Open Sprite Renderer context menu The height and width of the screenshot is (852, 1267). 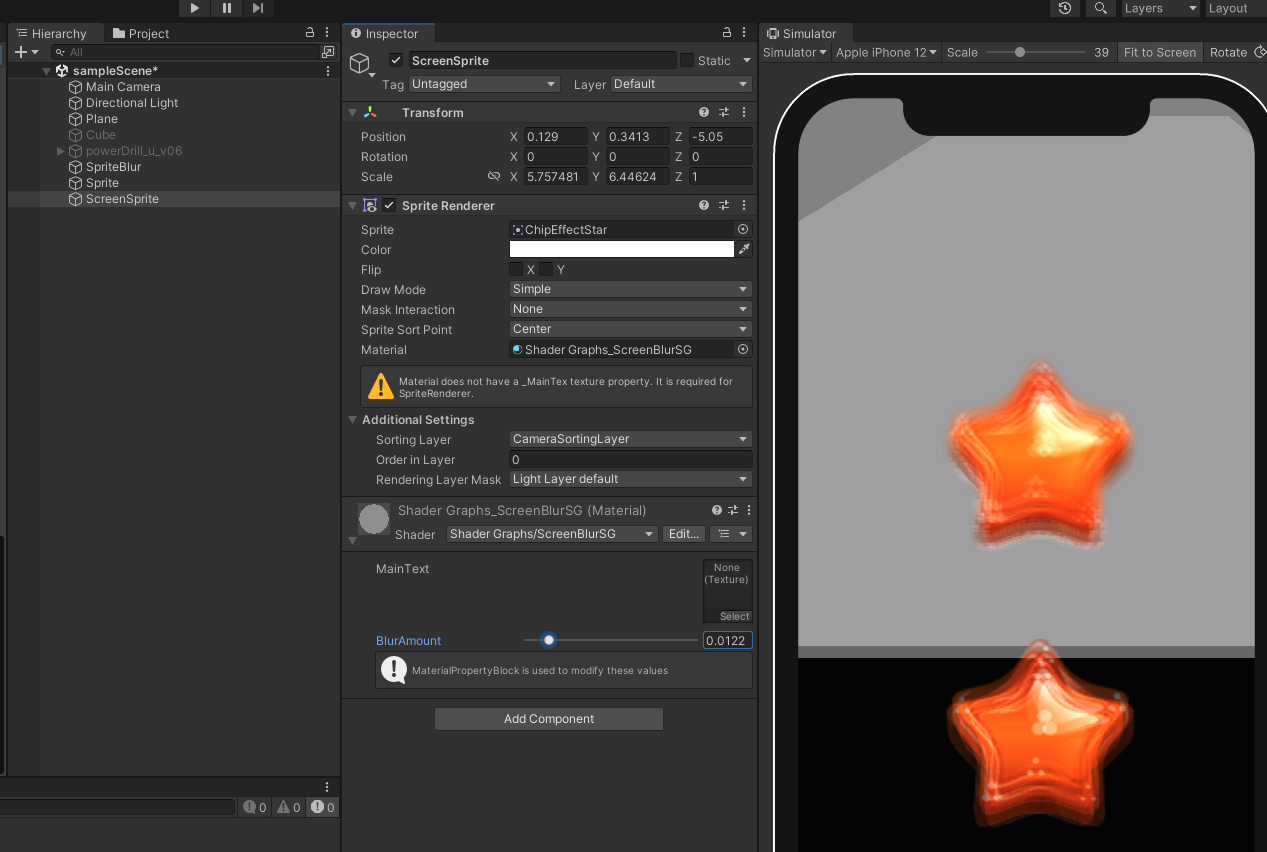[x=745, y=205]
